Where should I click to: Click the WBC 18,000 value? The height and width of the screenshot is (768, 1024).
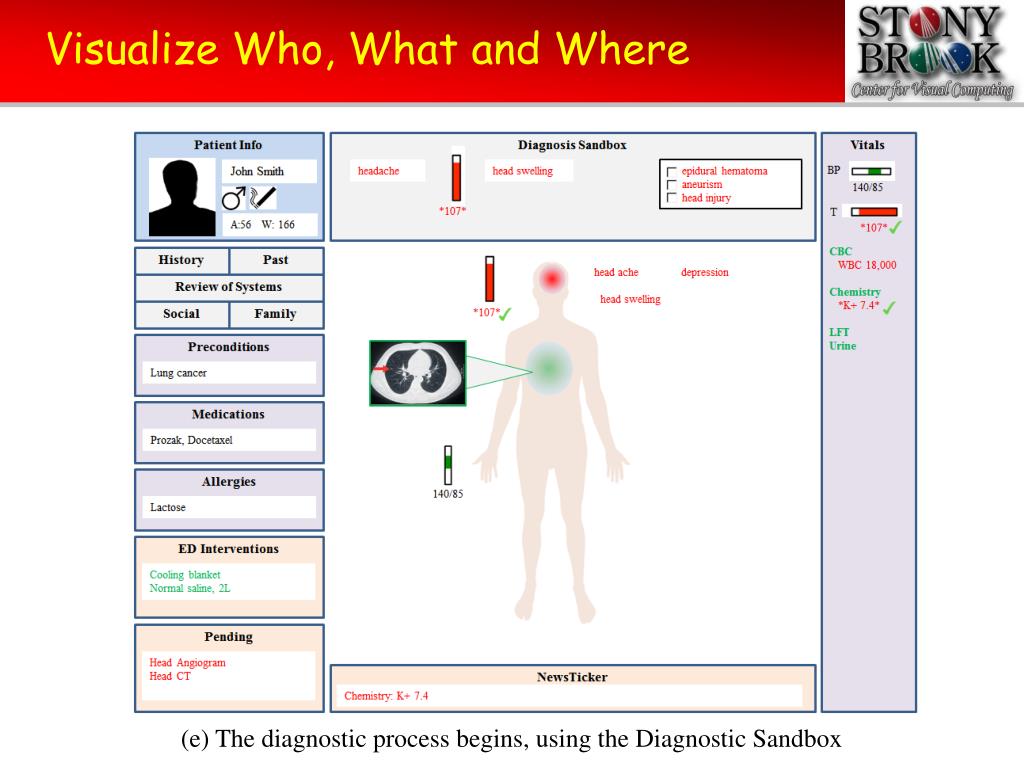click(867, 265)
